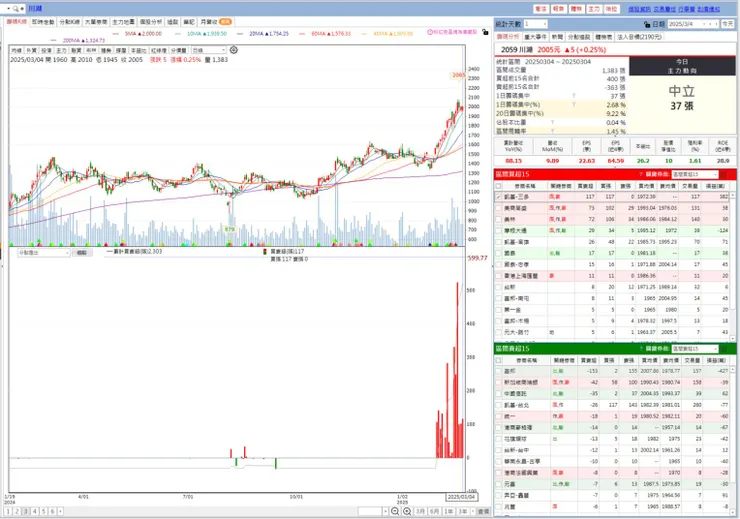Open the help icon in the 買超15 header

pos(640,175)
